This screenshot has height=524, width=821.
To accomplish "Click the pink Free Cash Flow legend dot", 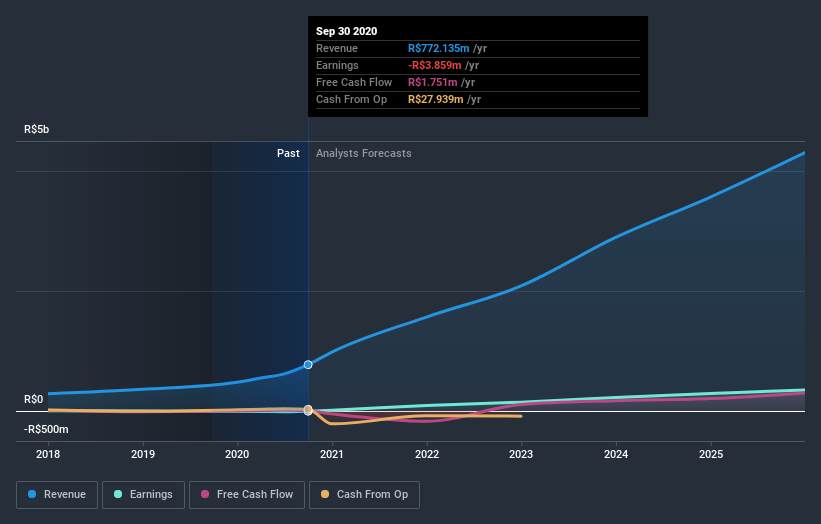I will tap(205, 494).
